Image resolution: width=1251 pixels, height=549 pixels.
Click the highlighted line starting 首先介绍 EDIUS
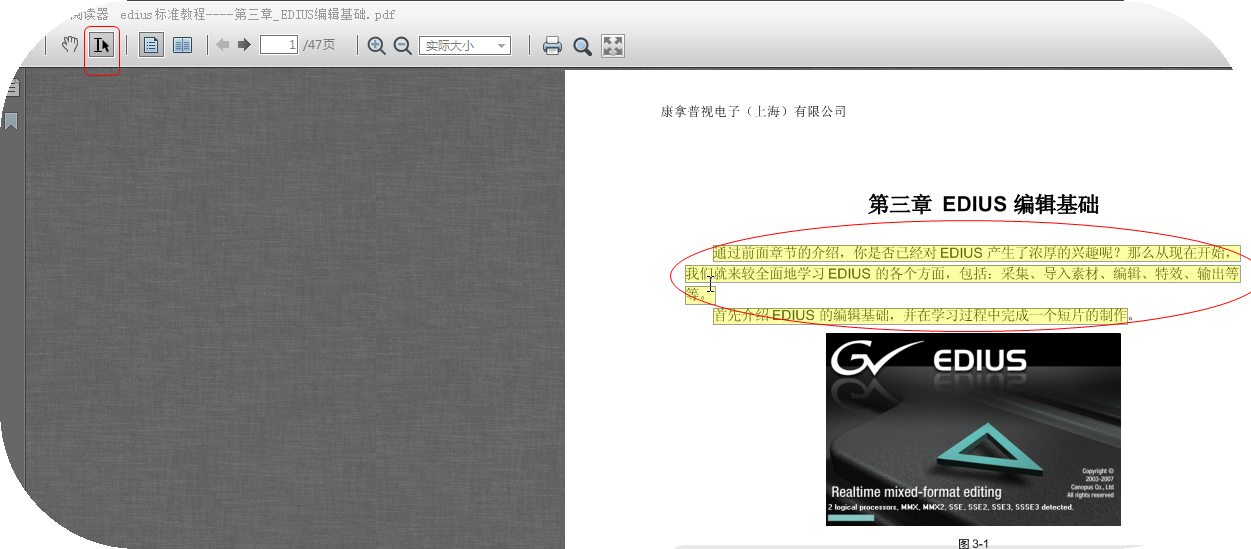[920, 316]
